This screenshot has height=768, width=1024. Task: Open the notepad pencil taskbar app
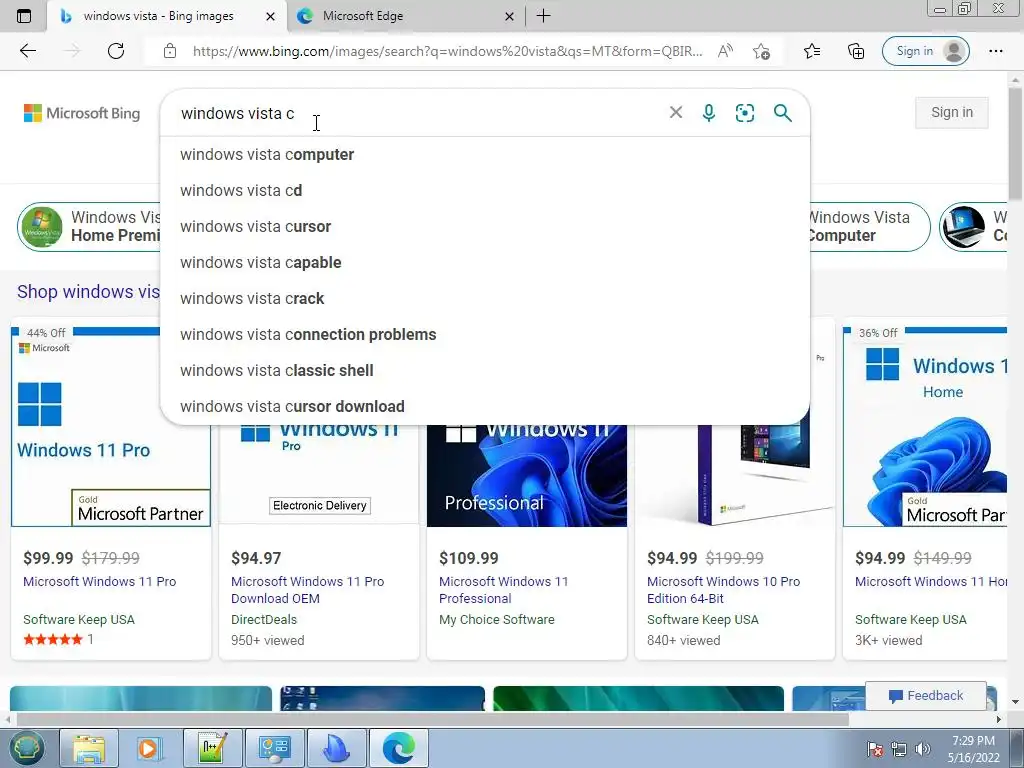213,748
